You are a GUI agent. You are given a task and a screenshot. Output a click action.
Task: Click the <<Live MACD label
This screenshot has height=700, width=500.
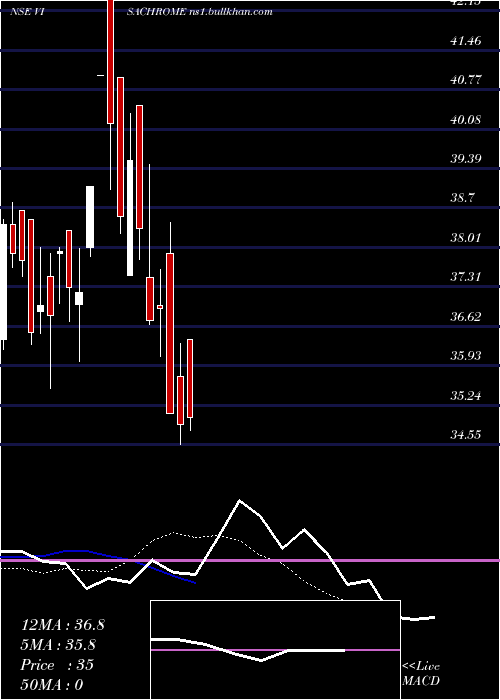click(421, 674)
